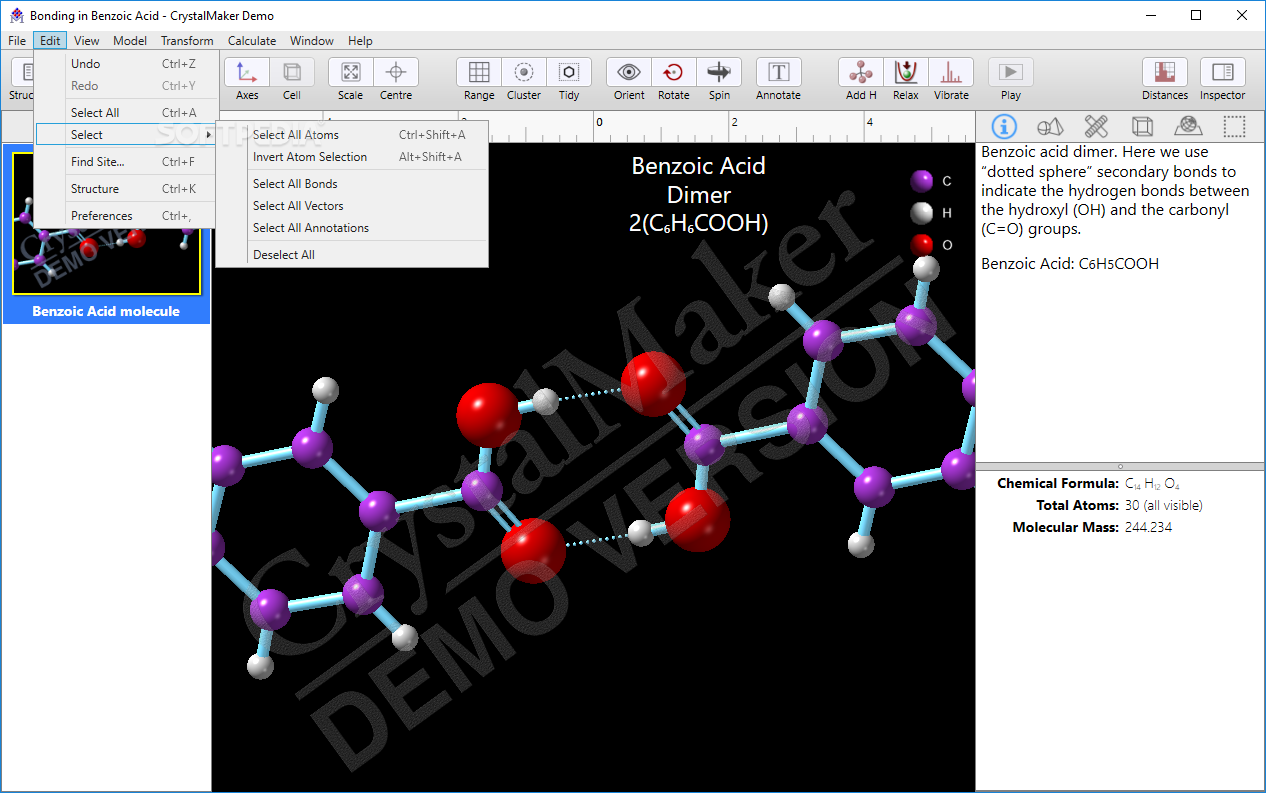Select the info tab in the inspector

pos(1003,126)
